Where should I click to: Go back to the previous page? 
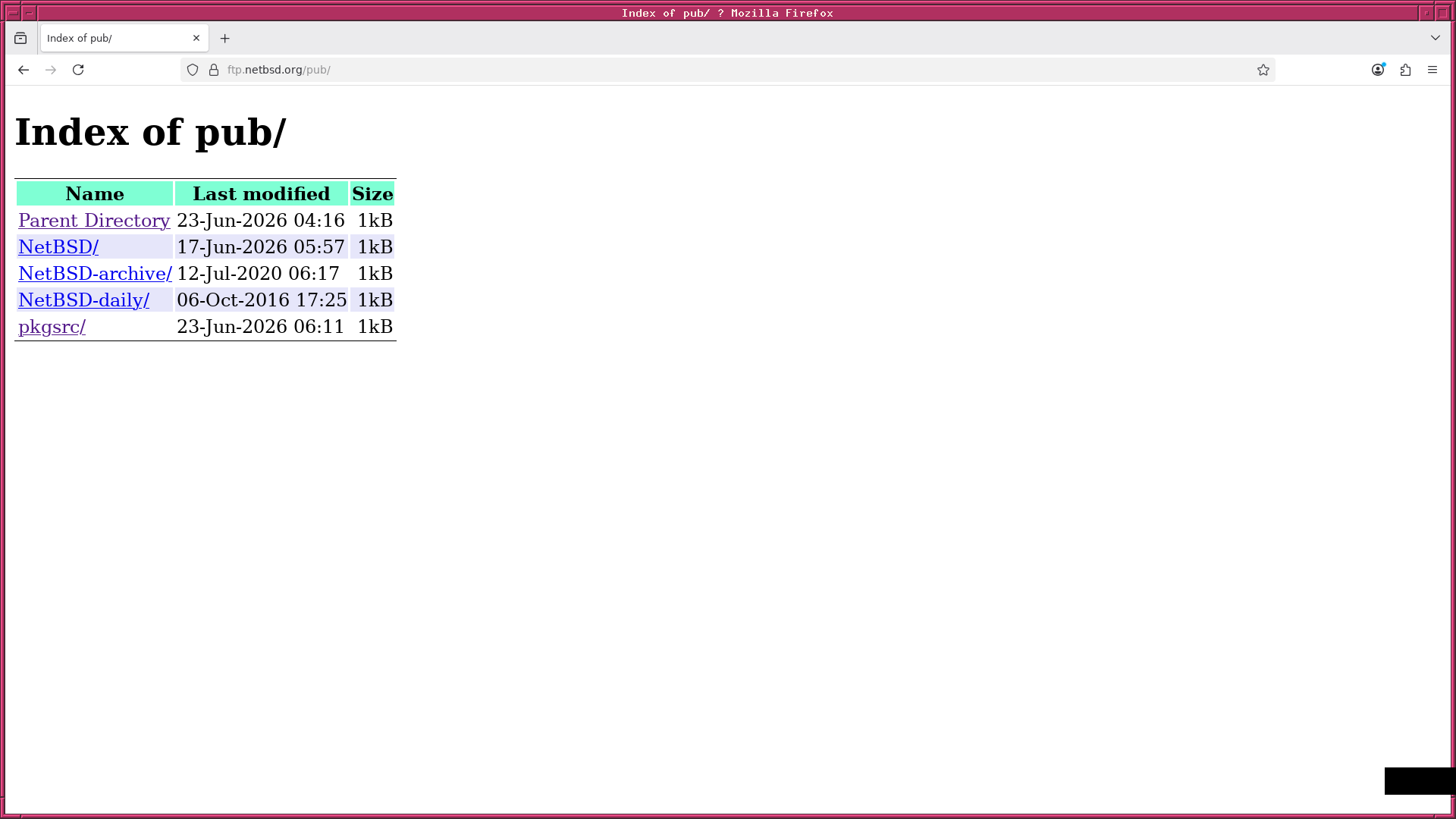click(x=24, y=70)
